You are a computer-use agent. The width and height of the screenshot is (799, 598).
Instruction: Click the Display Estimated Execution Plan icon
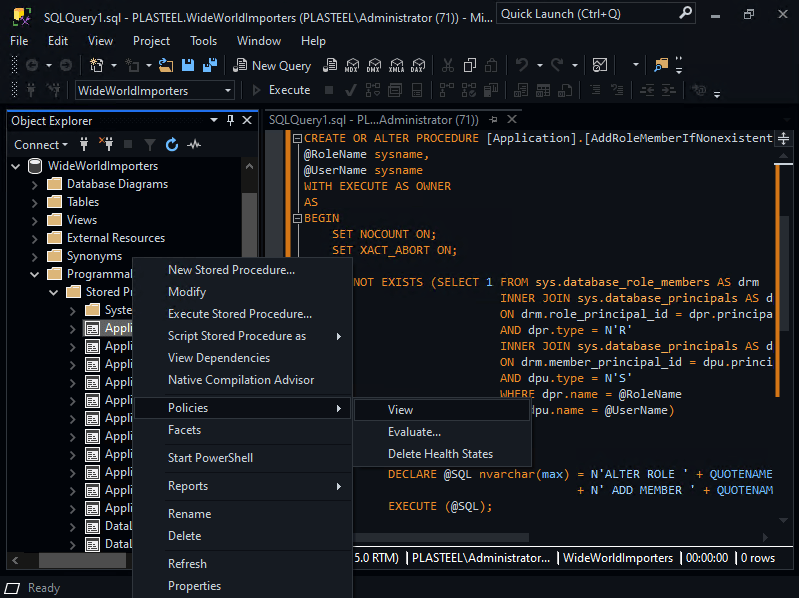[372, 91]
